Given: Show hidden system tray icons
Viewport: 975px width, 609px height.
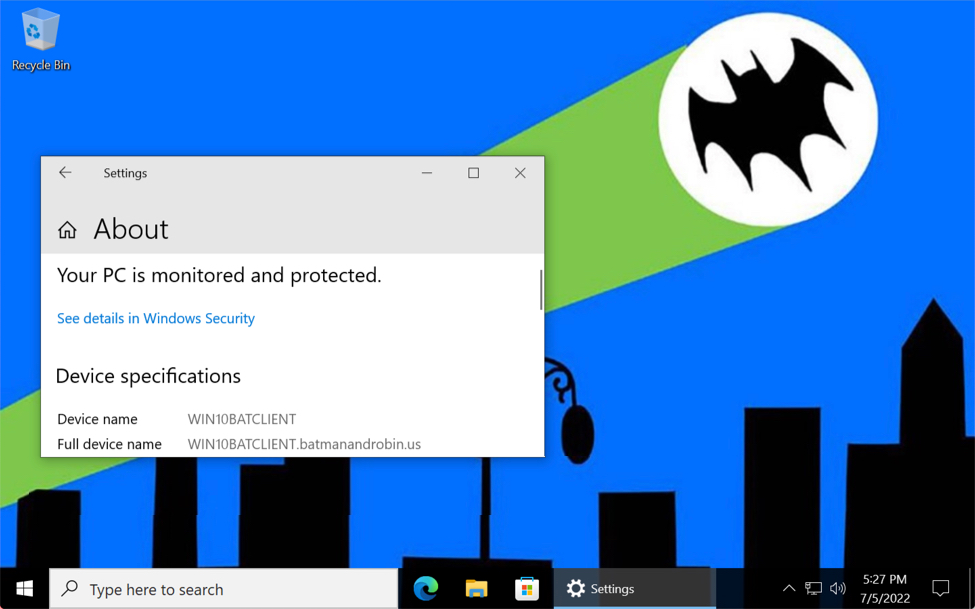Looking at the screenshot, I should point(788,588).
